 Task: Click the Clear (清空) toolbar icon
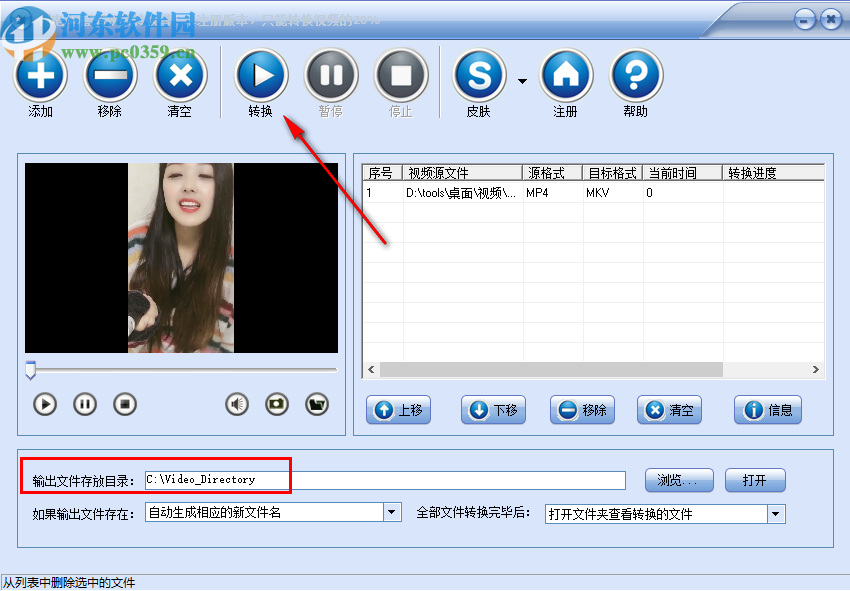pos(180,75)
